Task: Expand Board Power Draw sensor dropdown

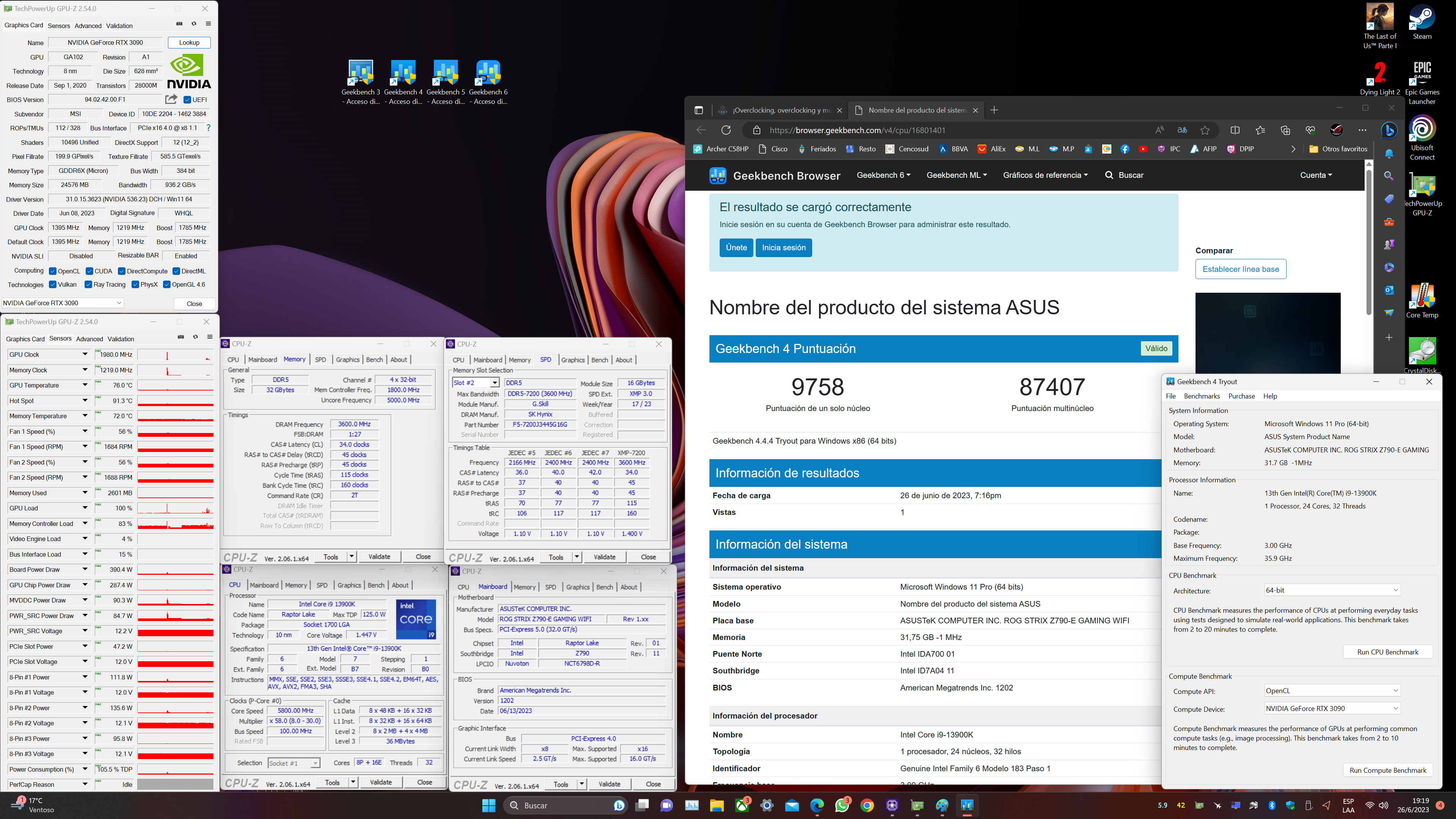Action: pyautogui.click(x=85, y=570)
